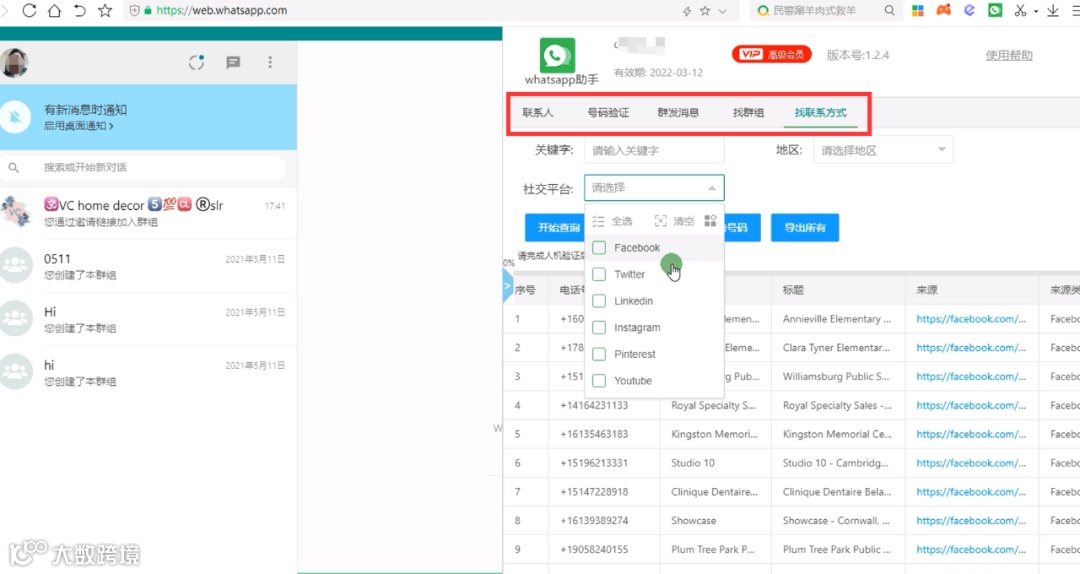This screenshot has height=574, width=1080.
Task: Click the purple e extension icon
Action: (x=969, y=10)
